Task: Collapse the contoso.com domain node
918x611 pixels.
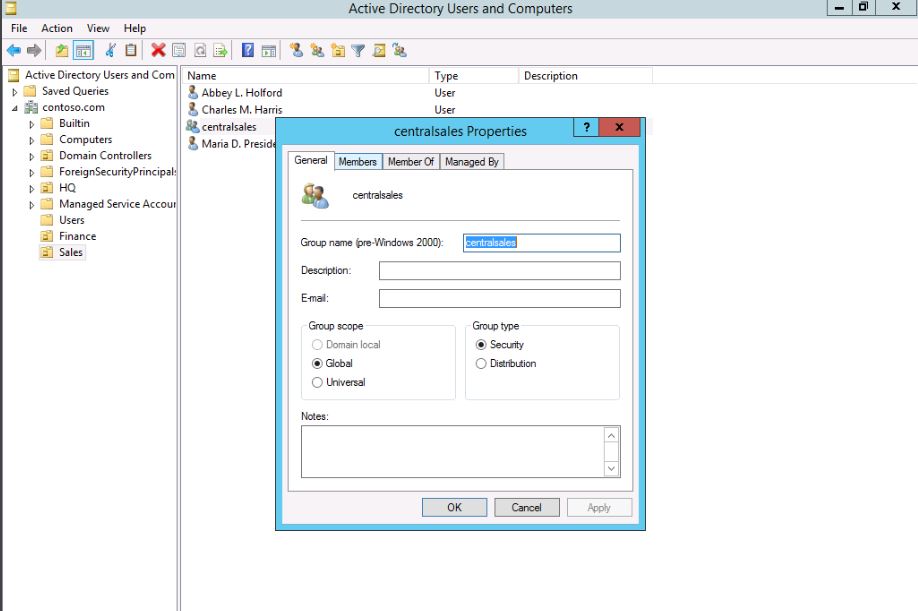Action: point(15,108)
